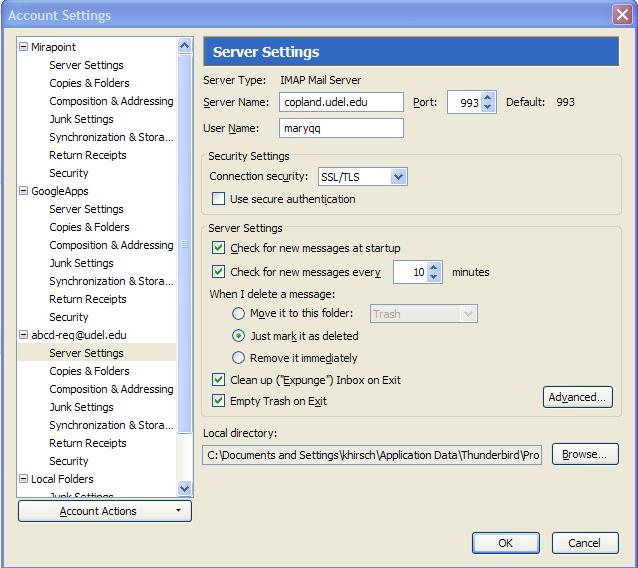The image size is (638, 568).
Task: Enable Use secure authentication checkbox
Action: tap(219, 199)
